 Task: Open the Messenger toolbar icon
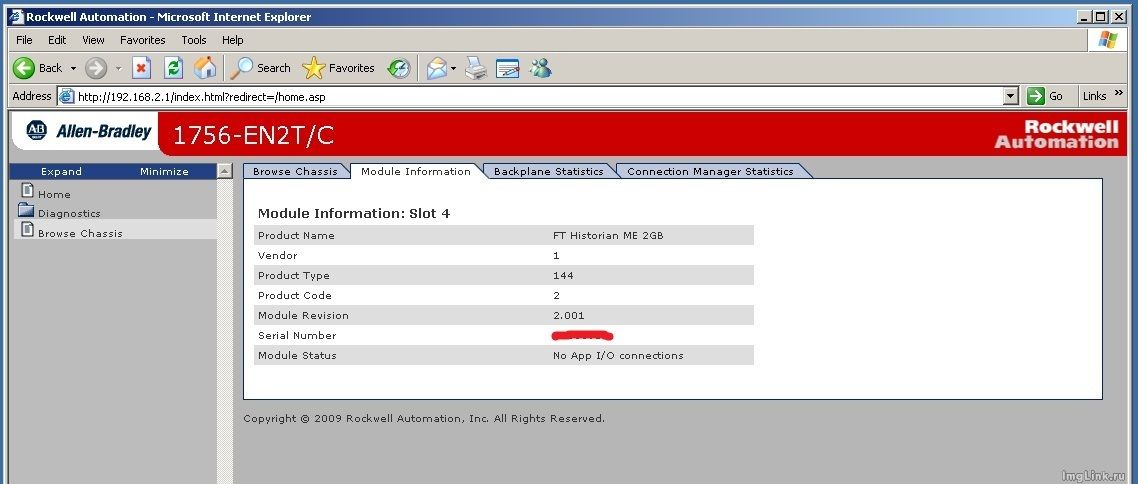541,68
